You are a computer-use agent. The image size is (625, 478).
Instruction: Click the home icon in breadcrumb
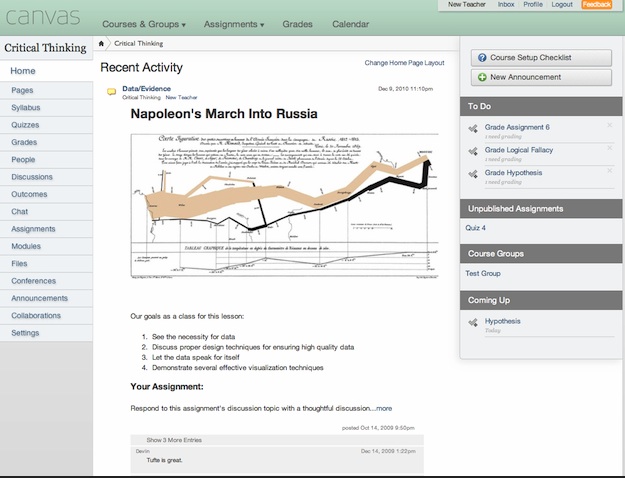pos(101,43)
